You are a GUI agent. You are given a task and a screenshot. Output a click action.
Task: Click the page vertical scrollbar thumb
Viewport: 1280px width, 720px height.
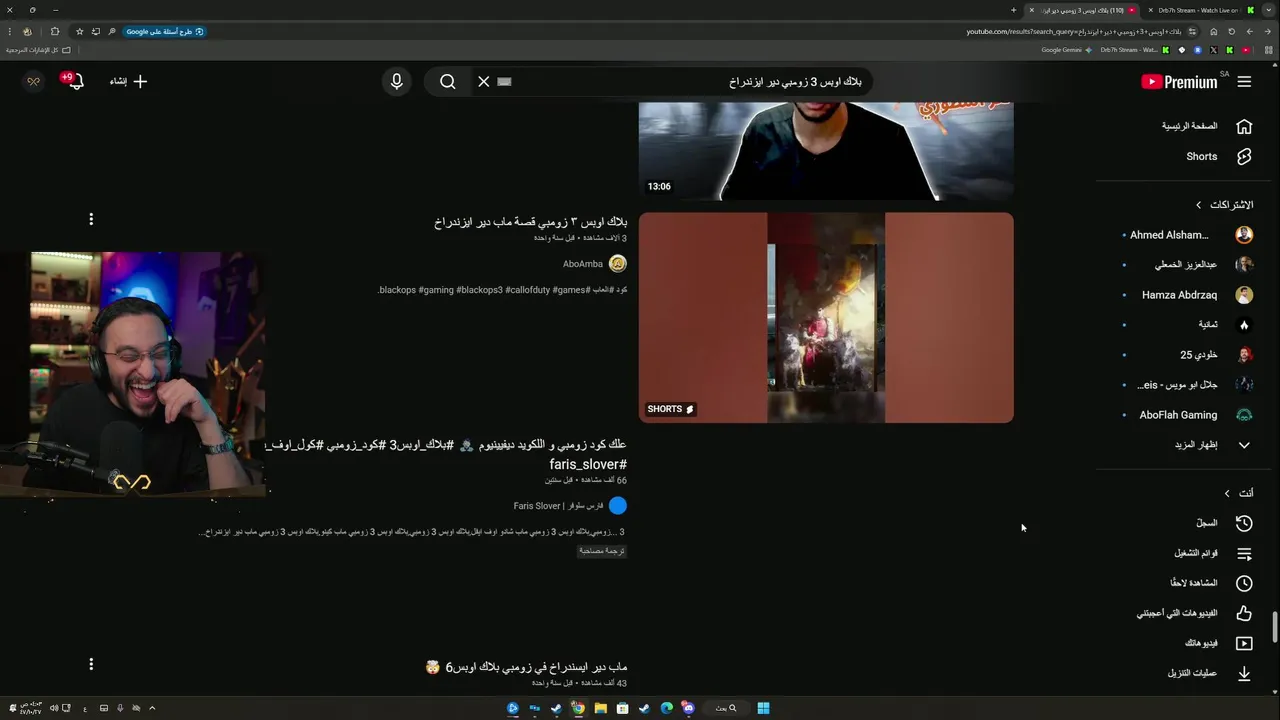click(1275, 628)
